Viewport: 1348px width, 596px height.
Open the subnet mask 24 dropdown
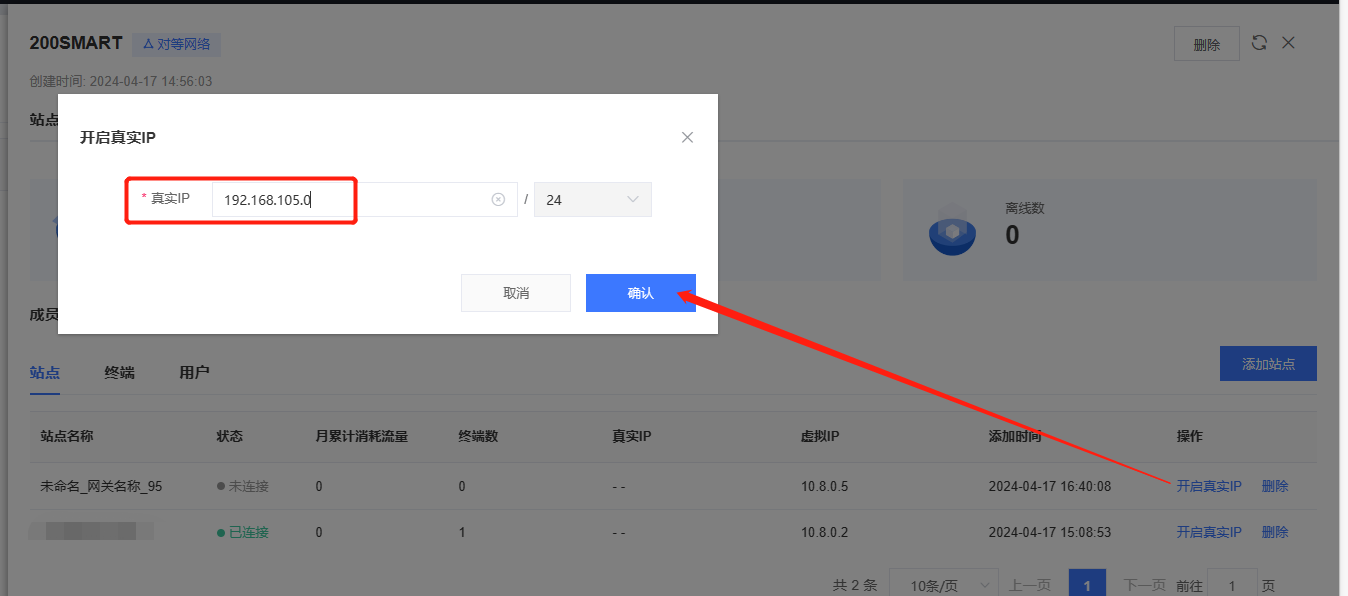tap(592, 200)
